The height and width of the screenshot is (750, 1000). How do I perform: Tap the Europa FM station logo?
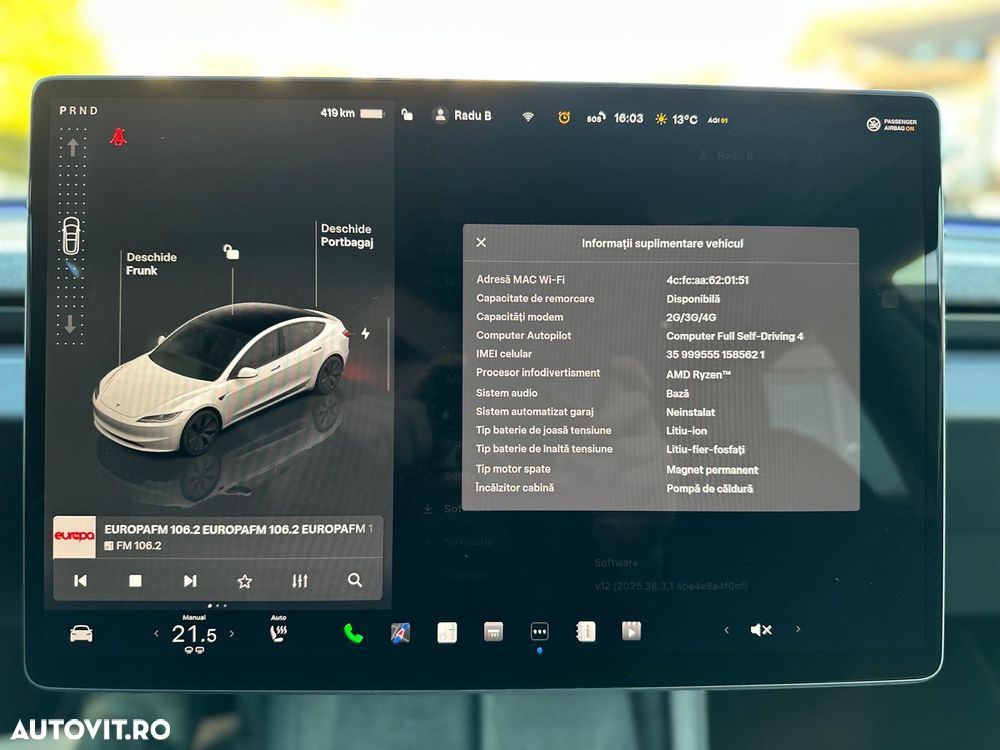pyautogui.click(x=74, y=537)
